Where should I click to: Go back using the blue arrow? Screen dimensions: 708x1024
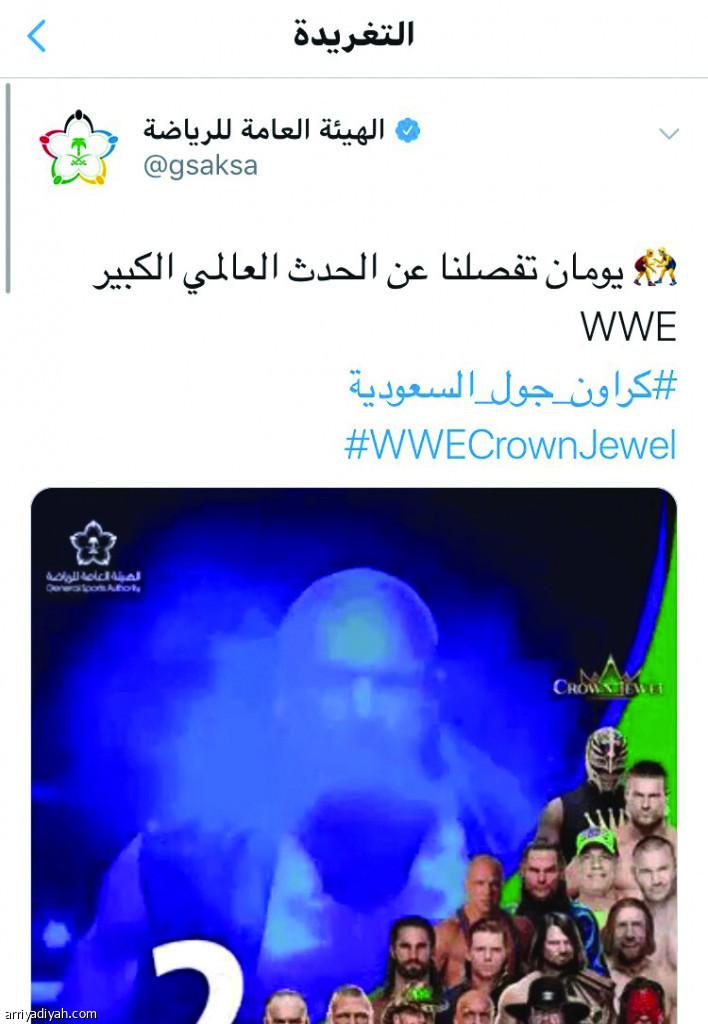click(x=37, y=35)
